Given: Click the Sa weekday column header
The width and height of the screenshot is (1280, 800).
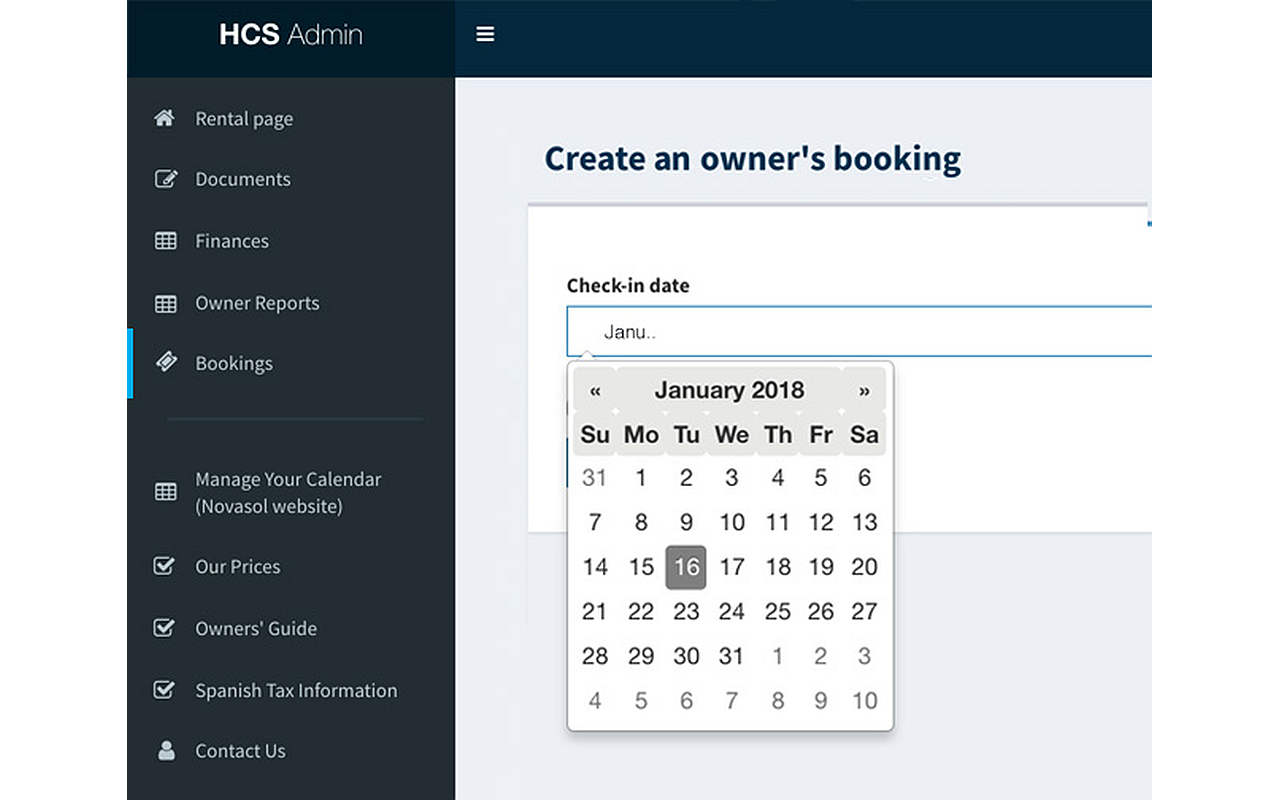Looking at the screenshot, I should point(864,434).
